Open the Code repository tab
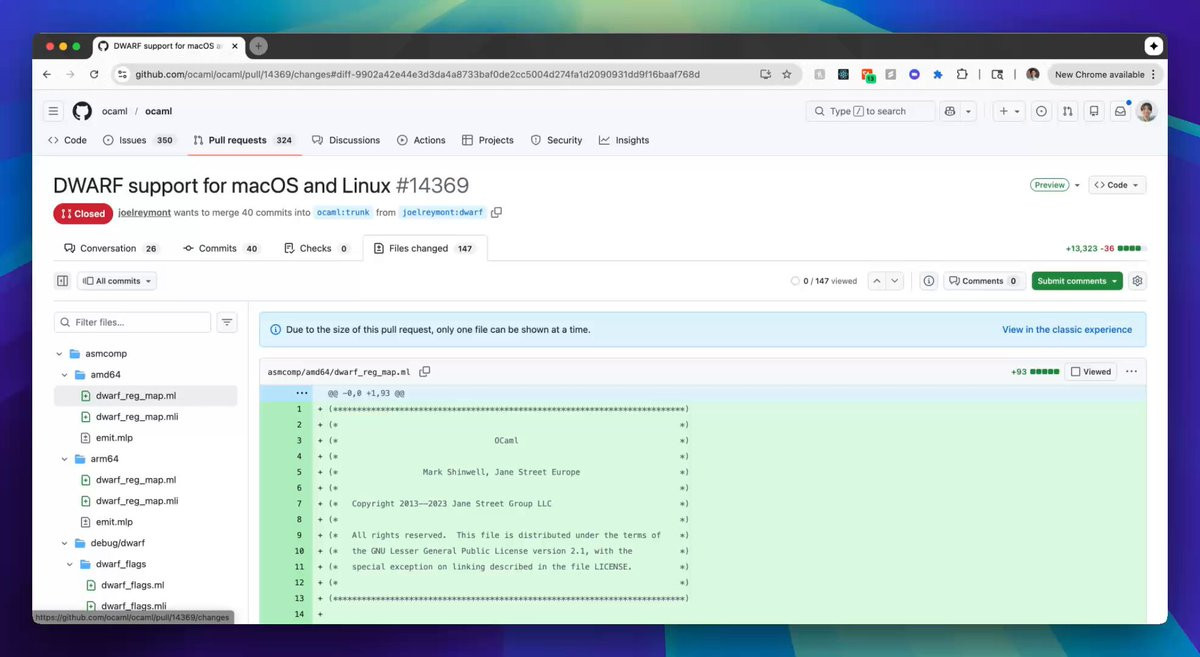The height and width of the screenshot is (657, 1200). 67,140
